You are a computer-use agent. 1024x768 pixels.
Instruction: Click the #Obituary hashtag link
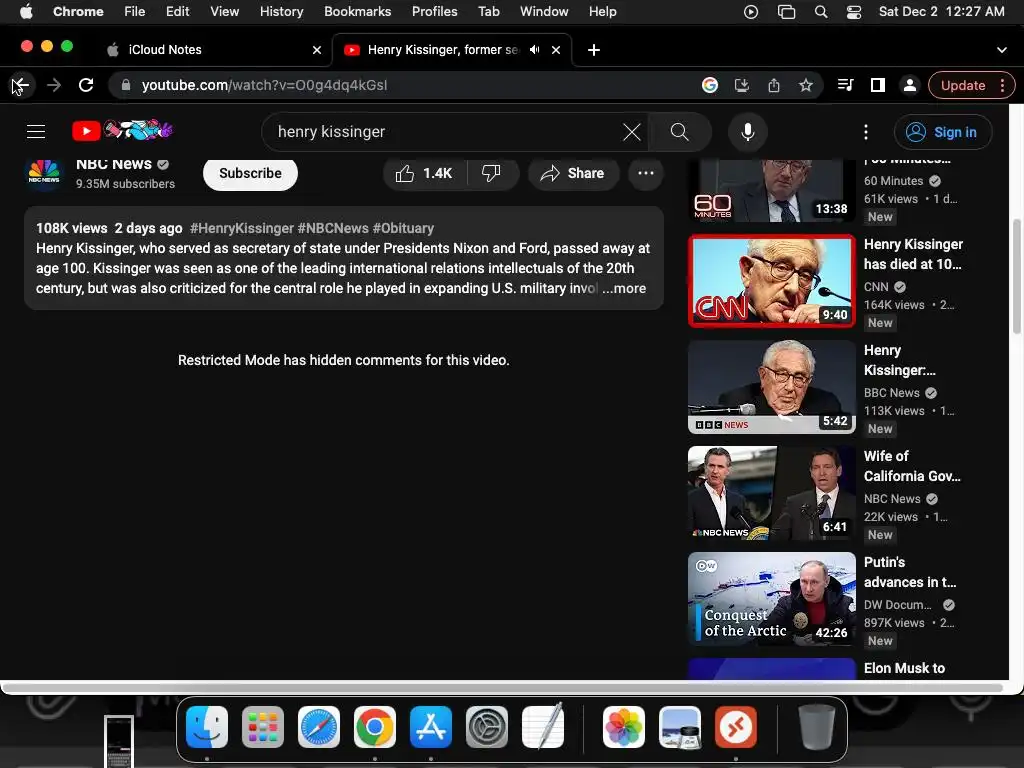click(403, 229)
